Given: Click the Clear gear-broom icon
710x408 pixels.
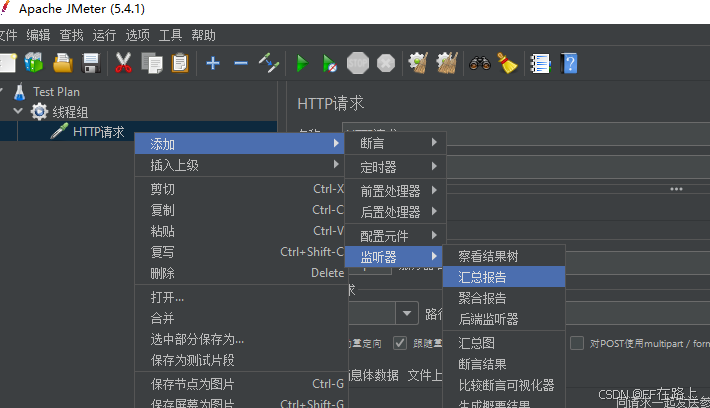Looking at the screenshot, I should pyautogui.click(x=418, y=63).
